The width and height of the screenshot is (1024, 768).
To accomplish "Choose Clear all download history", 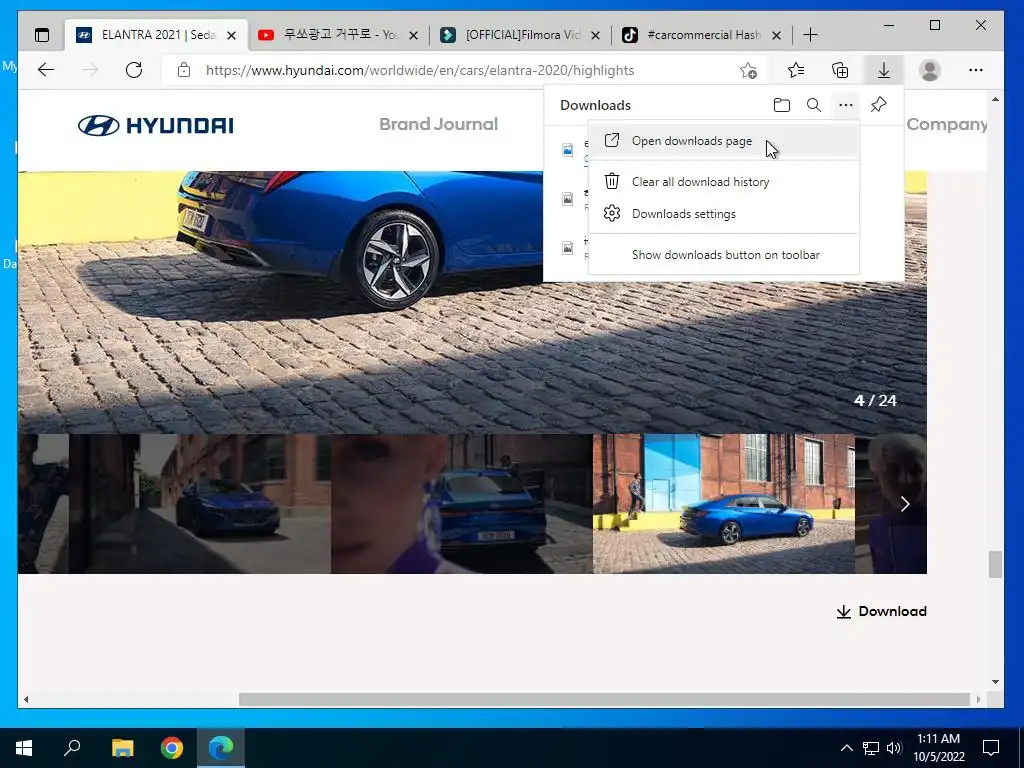I will (723, 182).
